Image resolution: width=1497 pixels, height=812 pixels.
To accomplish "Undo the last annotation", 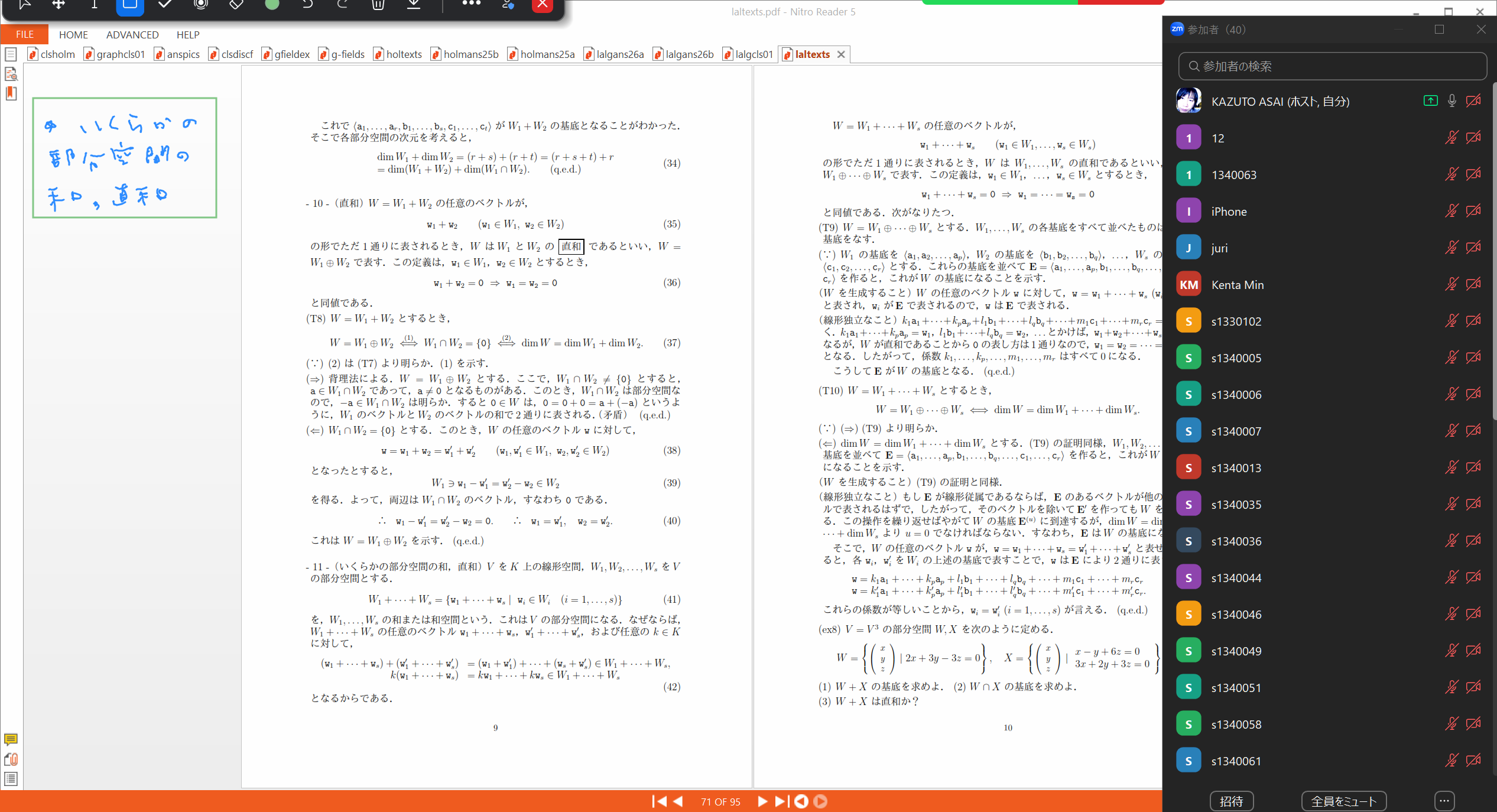I will pos(307,5).
